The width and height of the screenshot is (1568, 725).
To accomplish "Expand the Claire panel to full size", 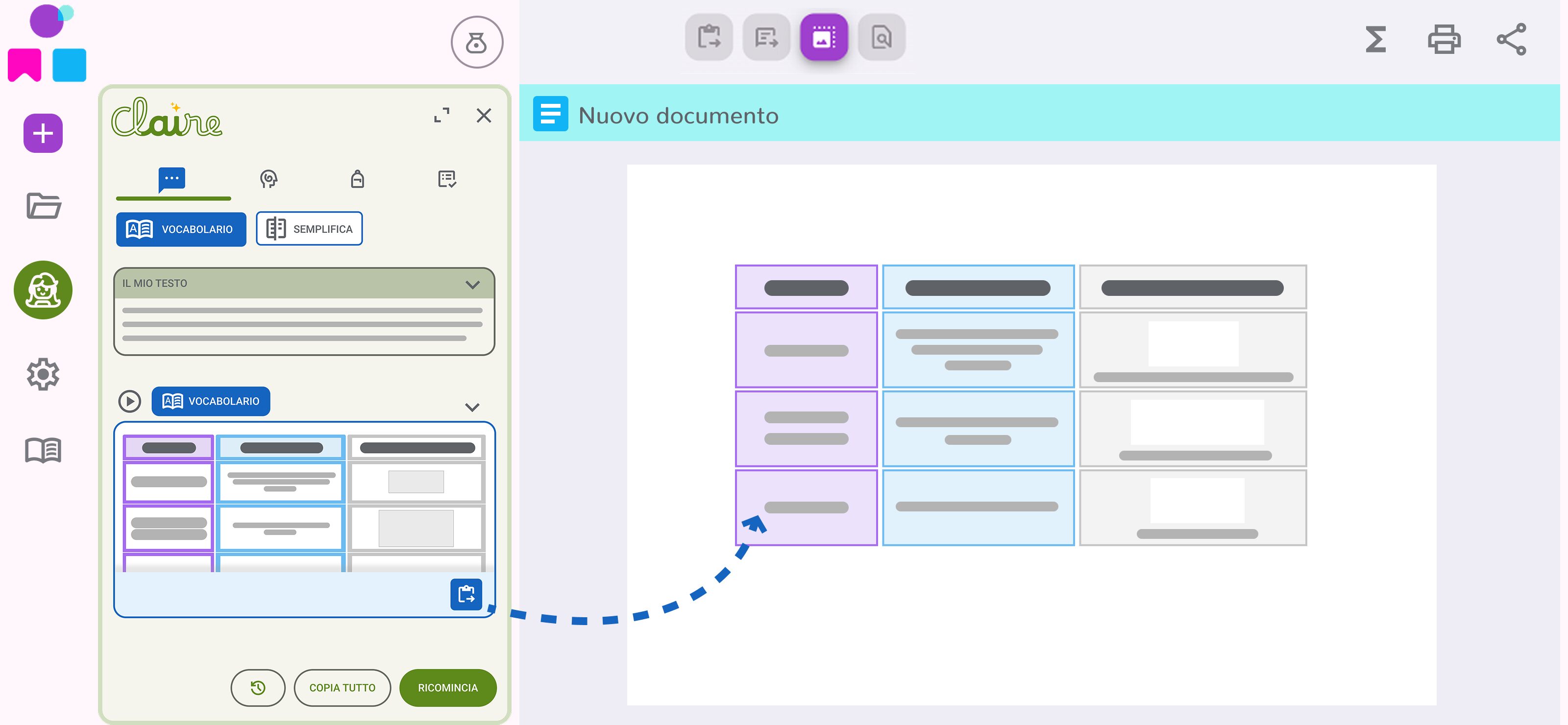I will coord(442,115).
